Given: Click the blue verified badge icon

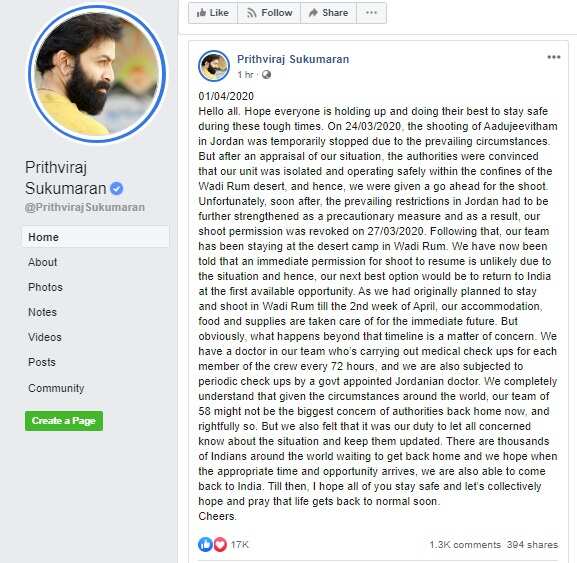Looking at the screenshot, I should click(117, 188).
